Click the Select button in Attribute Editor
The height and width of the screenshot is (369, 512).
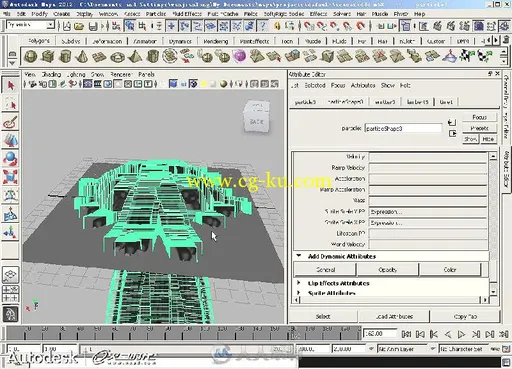point(323,316)
